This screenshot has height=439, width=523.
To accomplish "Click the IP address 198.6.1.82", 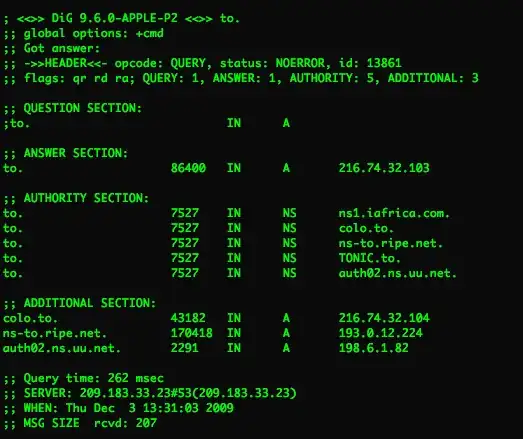I will click(374, 348).
